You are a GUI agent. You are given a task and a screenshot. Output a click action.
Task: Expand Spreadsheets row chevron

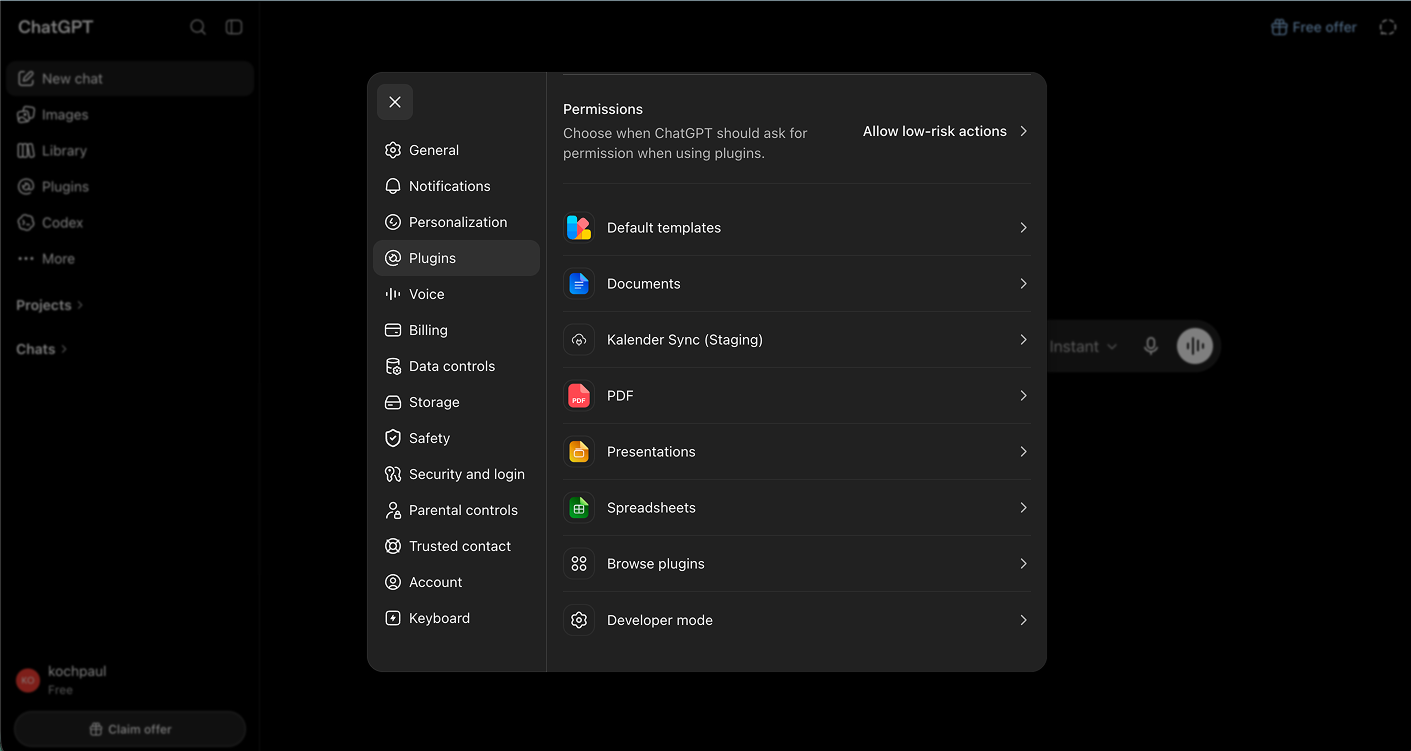(1023, 508)
